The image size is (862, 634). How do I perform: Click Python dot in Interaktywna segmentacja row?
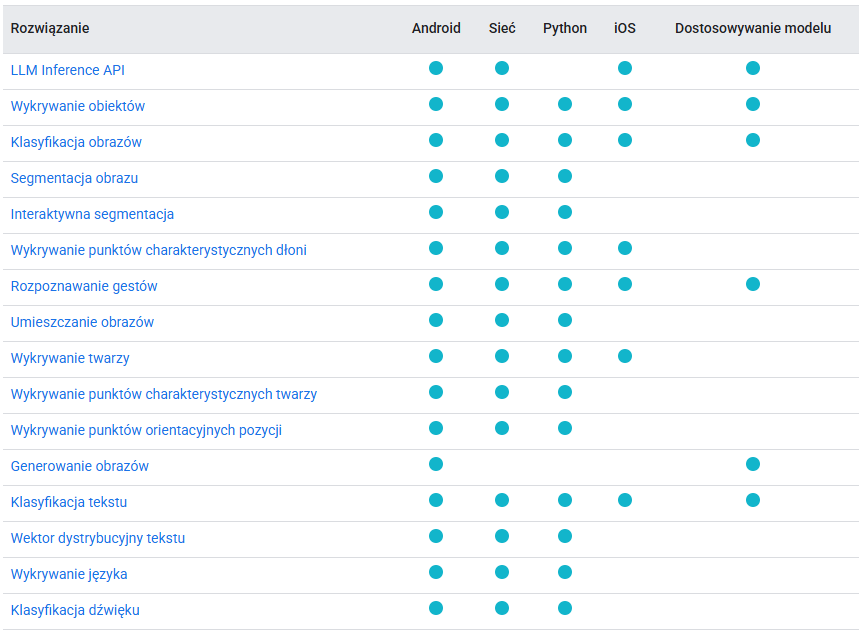coord(565,212)
